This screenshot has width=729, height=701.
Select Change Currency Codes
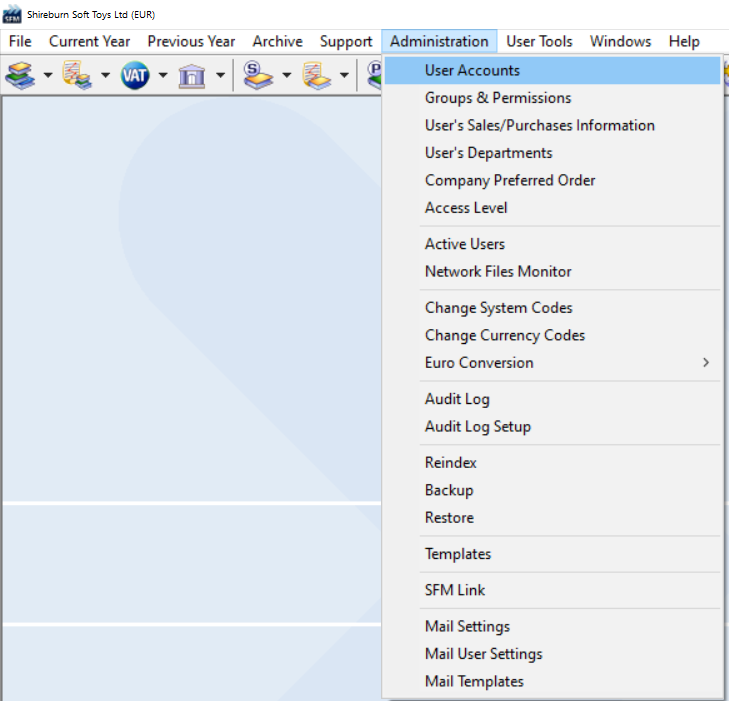[x=552, y=335]
